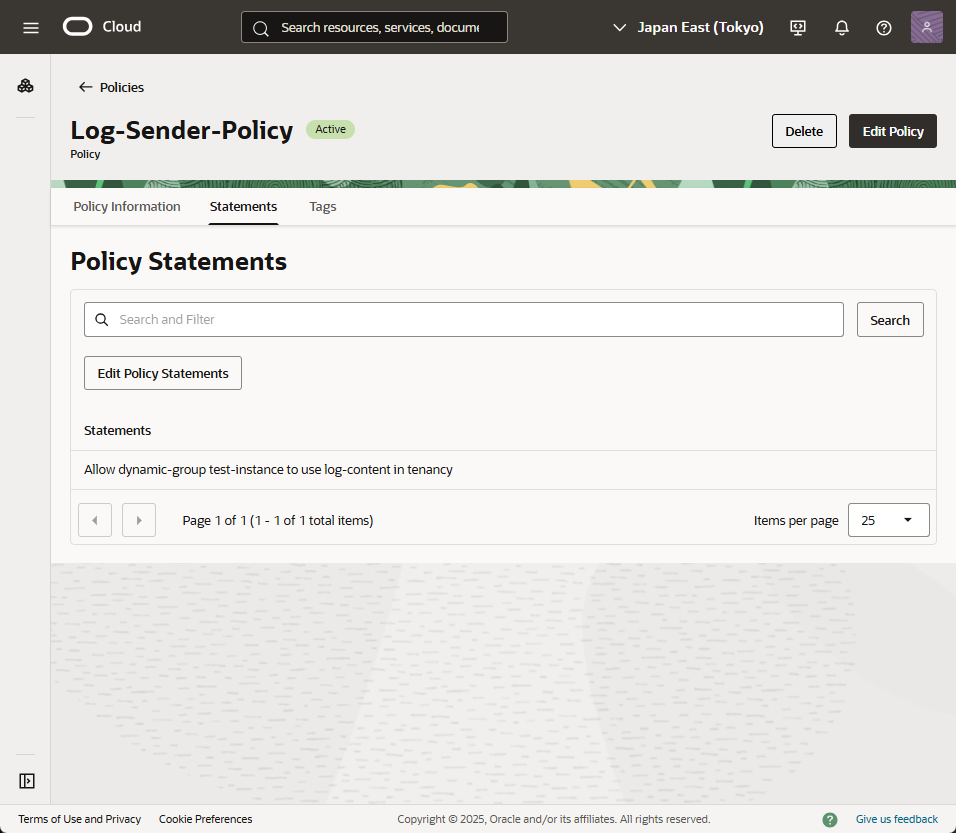Open the Cloud Shell developer tools icon
Image resolution: width=956 pixels, height=833 pixels.
(798, 27)
